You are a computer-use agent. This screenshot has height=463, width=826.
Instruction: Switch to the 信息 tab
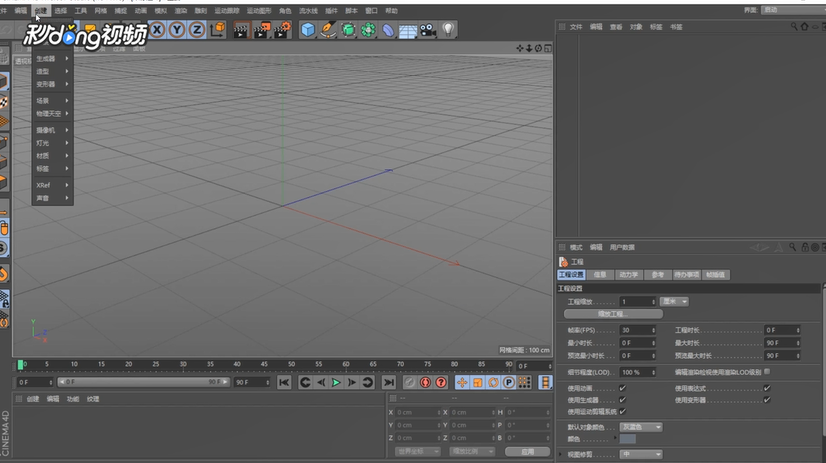(600, 274)
